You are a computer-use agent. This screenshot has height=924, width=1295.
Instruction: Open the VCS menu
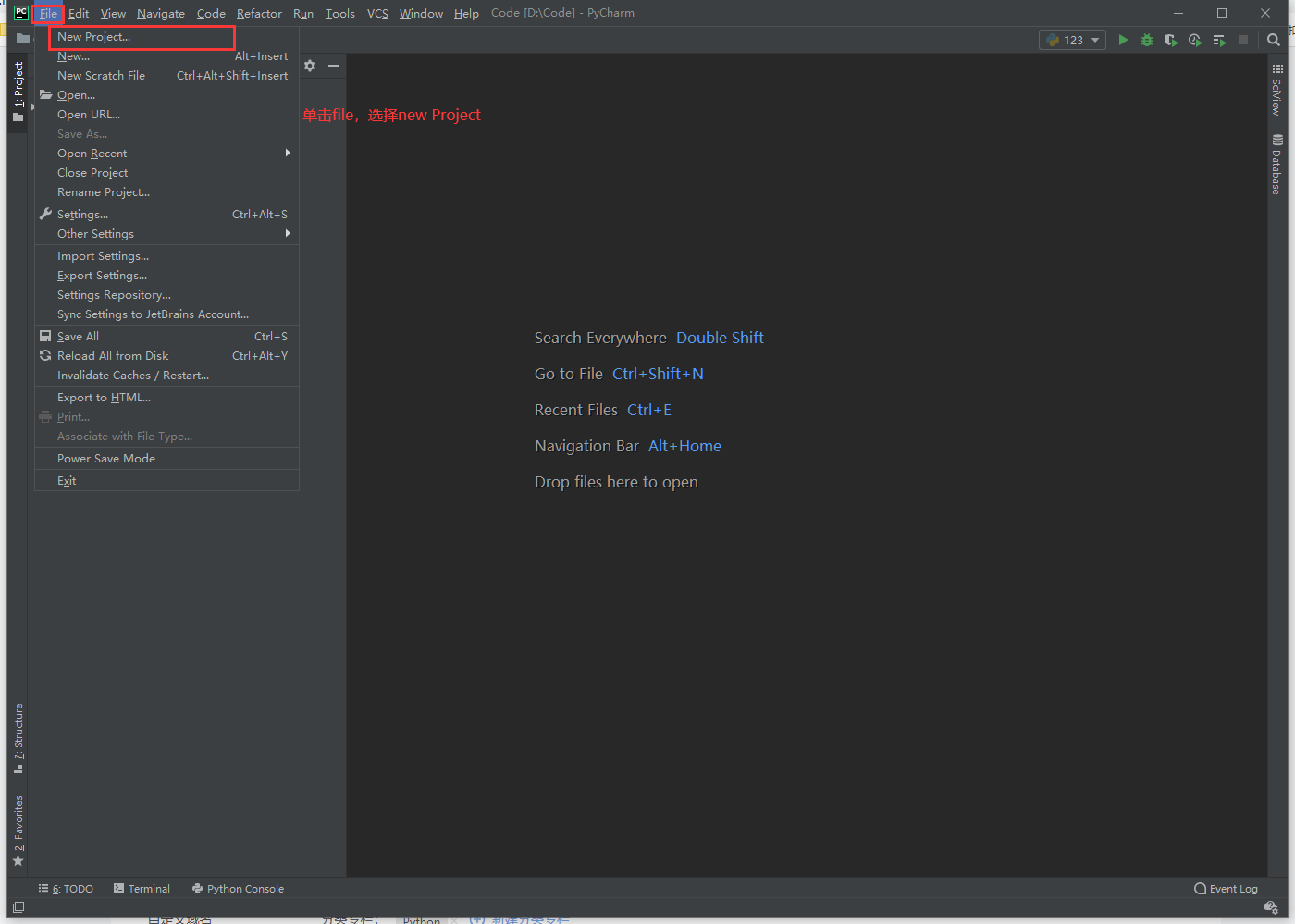(377, 14)
